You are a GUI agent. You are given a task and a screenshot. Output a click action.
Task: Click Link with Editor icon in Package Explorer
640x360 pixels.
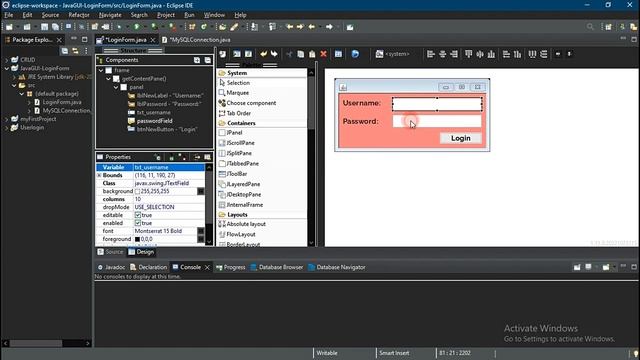point(75,51)
